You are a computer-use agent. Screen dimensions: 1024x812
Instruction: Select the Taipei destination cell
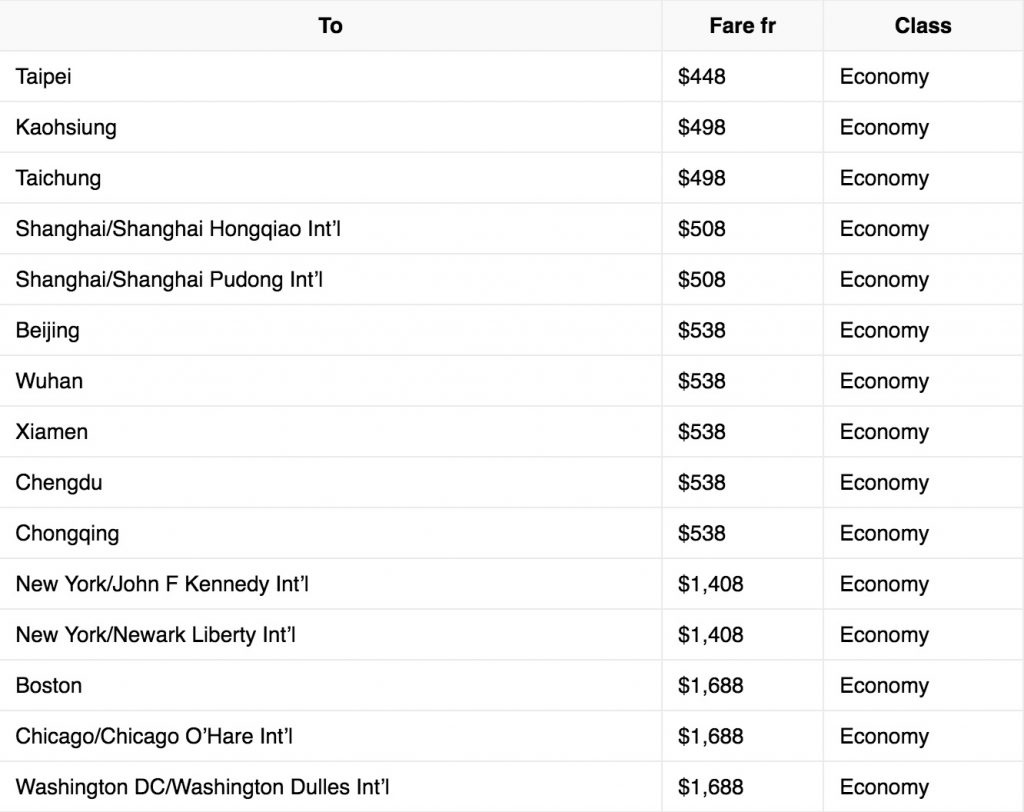pyautogui.click(x=44, y=77)
